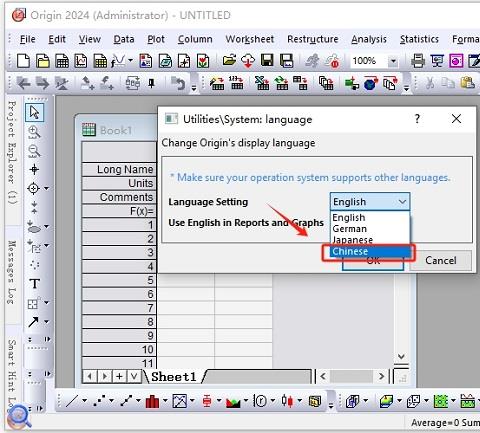Viewport: 480px width, 433px height.
Task: Click the Print icon
Action: point(418,61)
